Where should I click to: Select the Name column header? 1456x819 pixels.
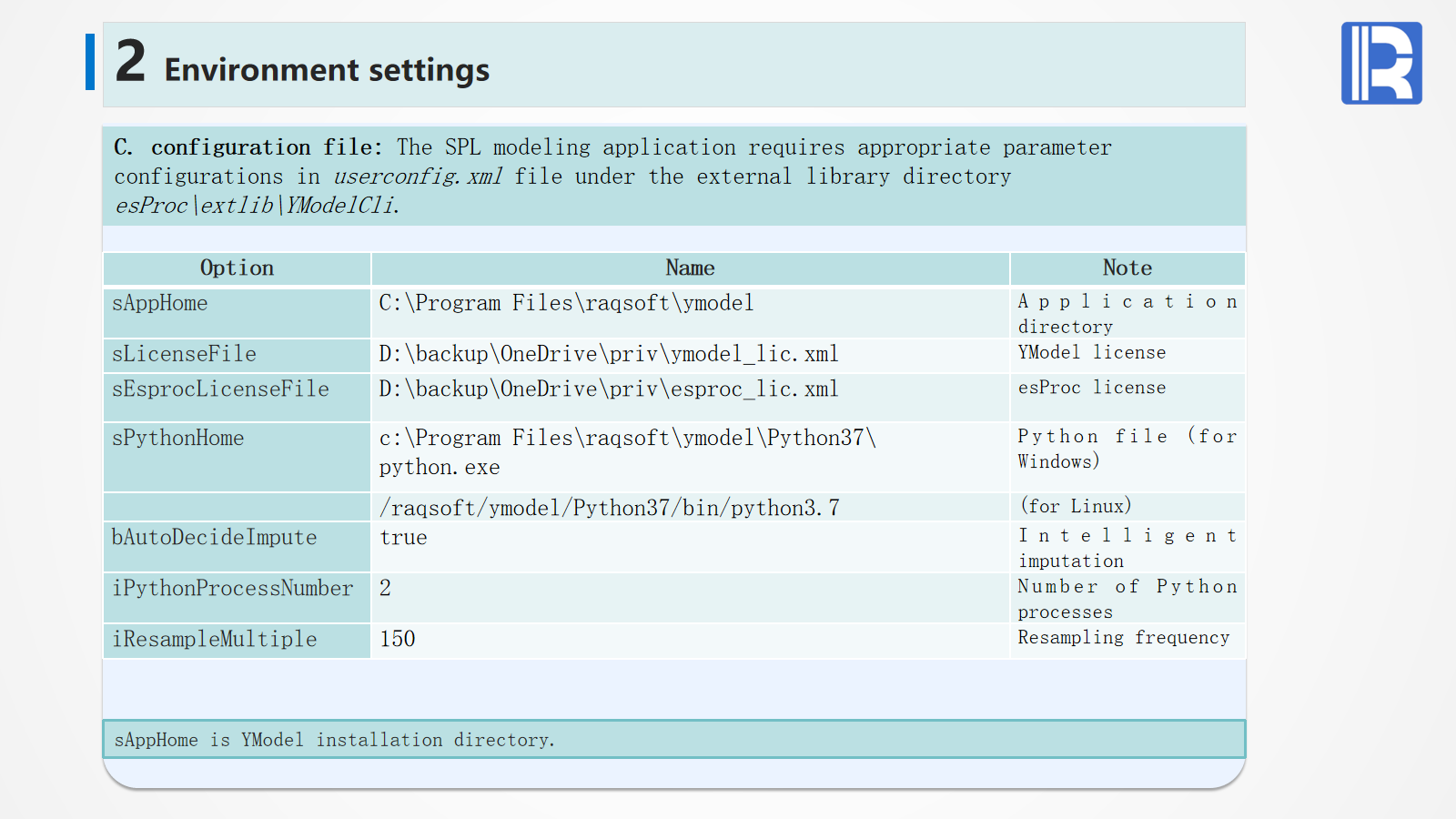[x=690, y=268]
